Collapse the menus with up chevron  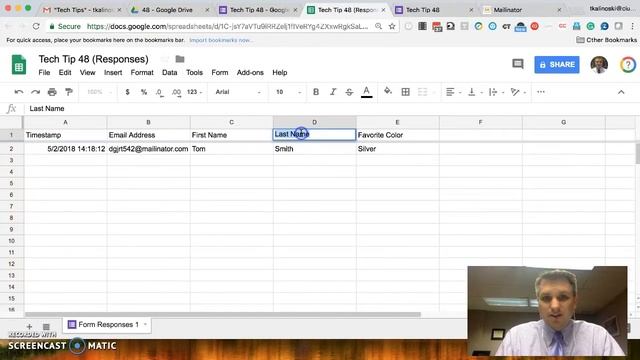pyautogui.click(x=621, y=92)
